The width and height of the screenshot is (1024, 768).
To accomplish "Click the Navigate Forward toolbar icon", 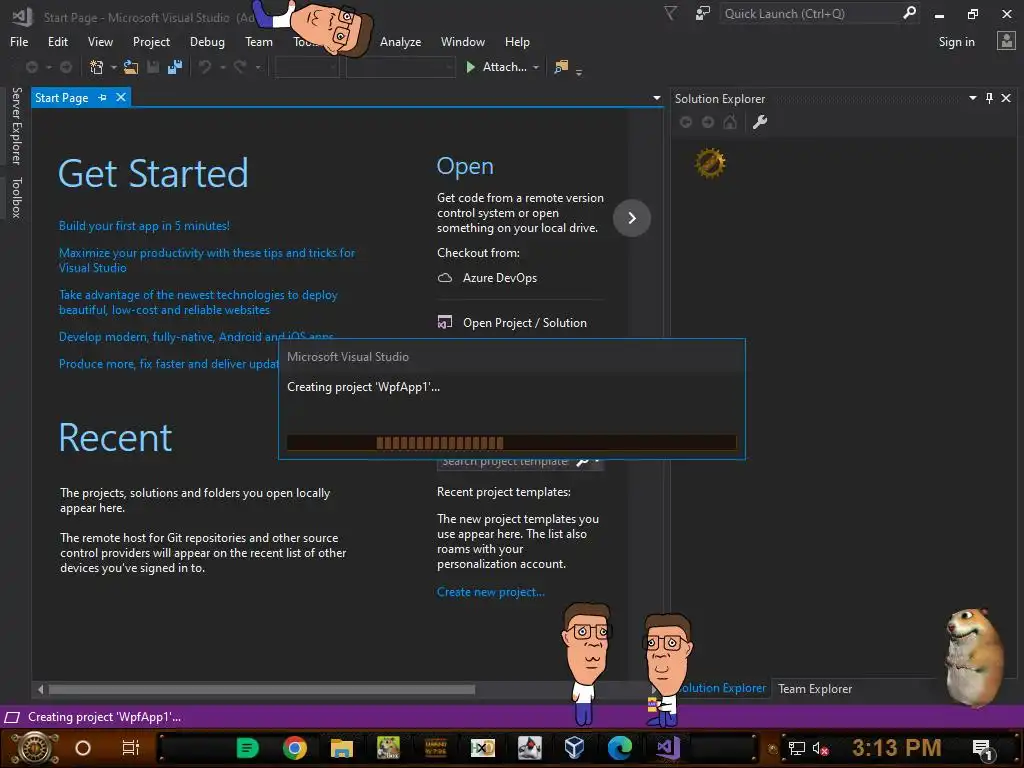I will click(x=66, y=67).
